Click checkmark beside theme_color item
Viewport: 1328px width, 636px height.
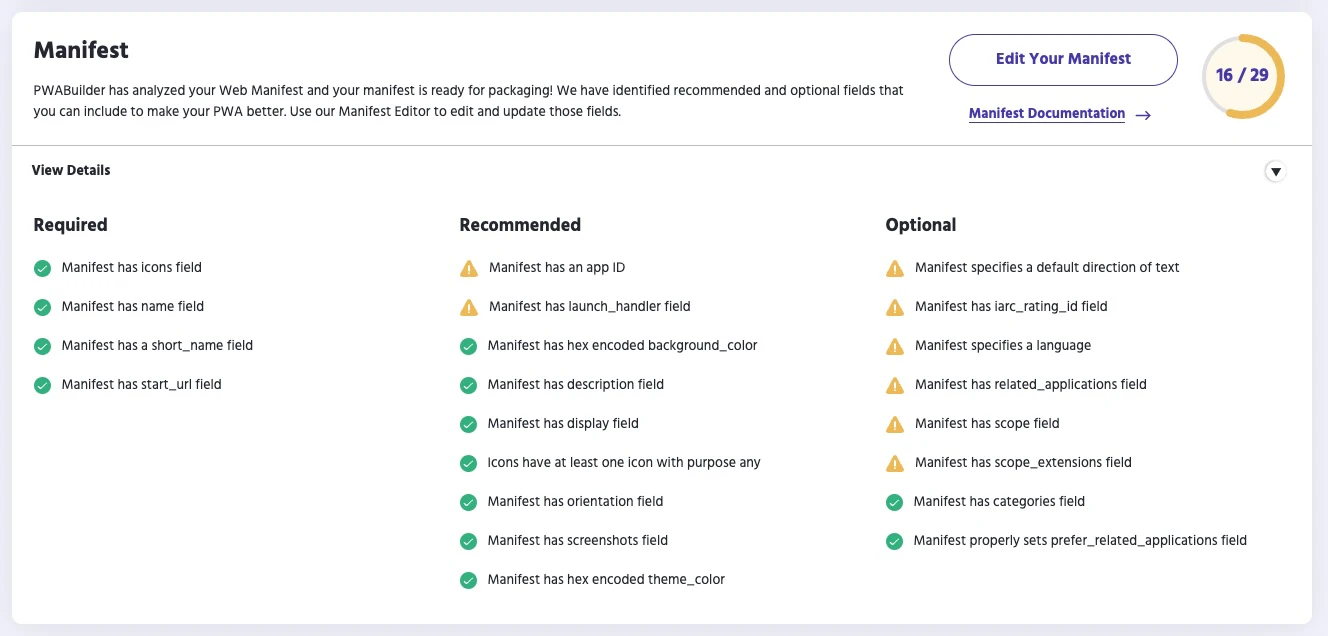click(468, 580)
